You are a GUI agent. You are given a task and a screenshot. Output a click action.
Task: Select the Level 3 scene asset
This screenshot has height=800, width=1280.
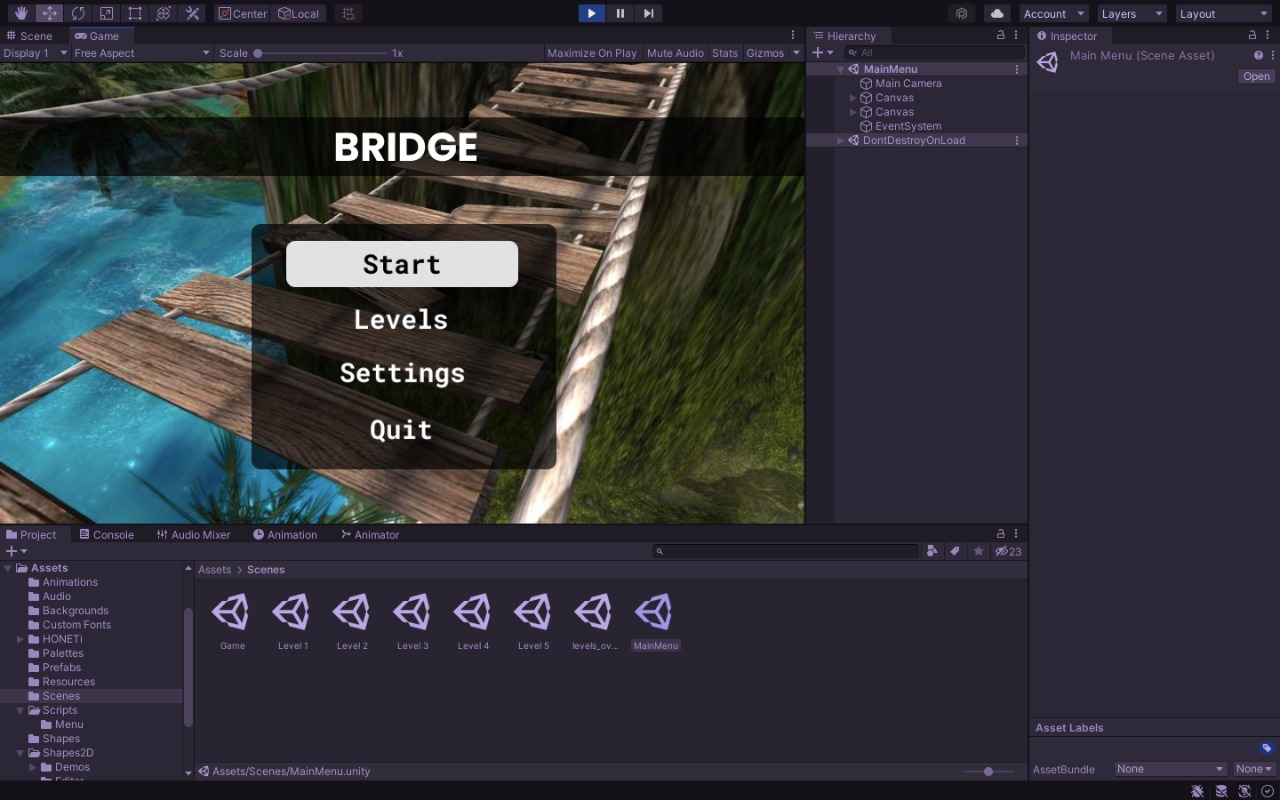pos(412,622)
